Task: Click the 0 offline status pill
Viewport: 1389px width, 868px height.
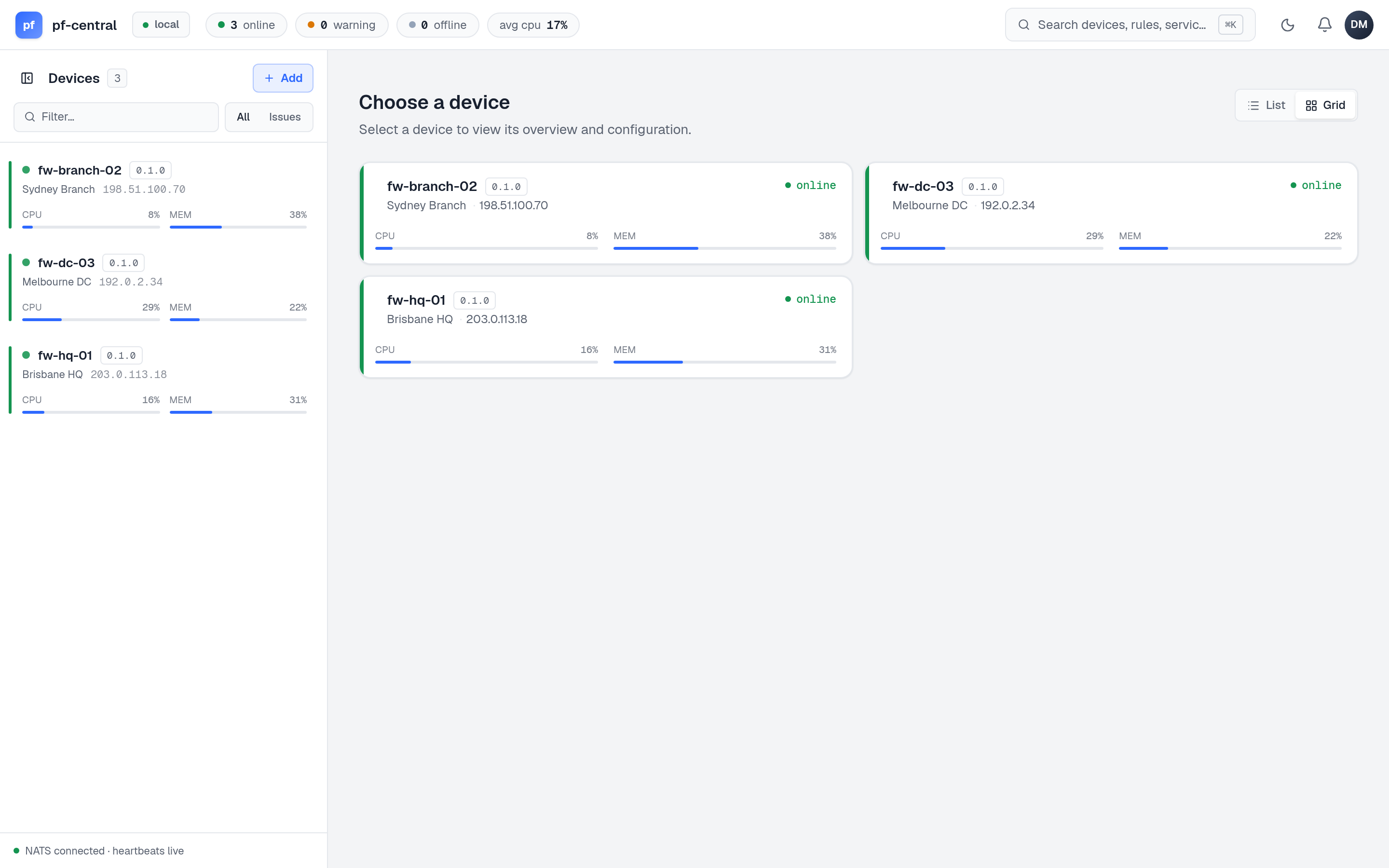Action: click(437, 25)
